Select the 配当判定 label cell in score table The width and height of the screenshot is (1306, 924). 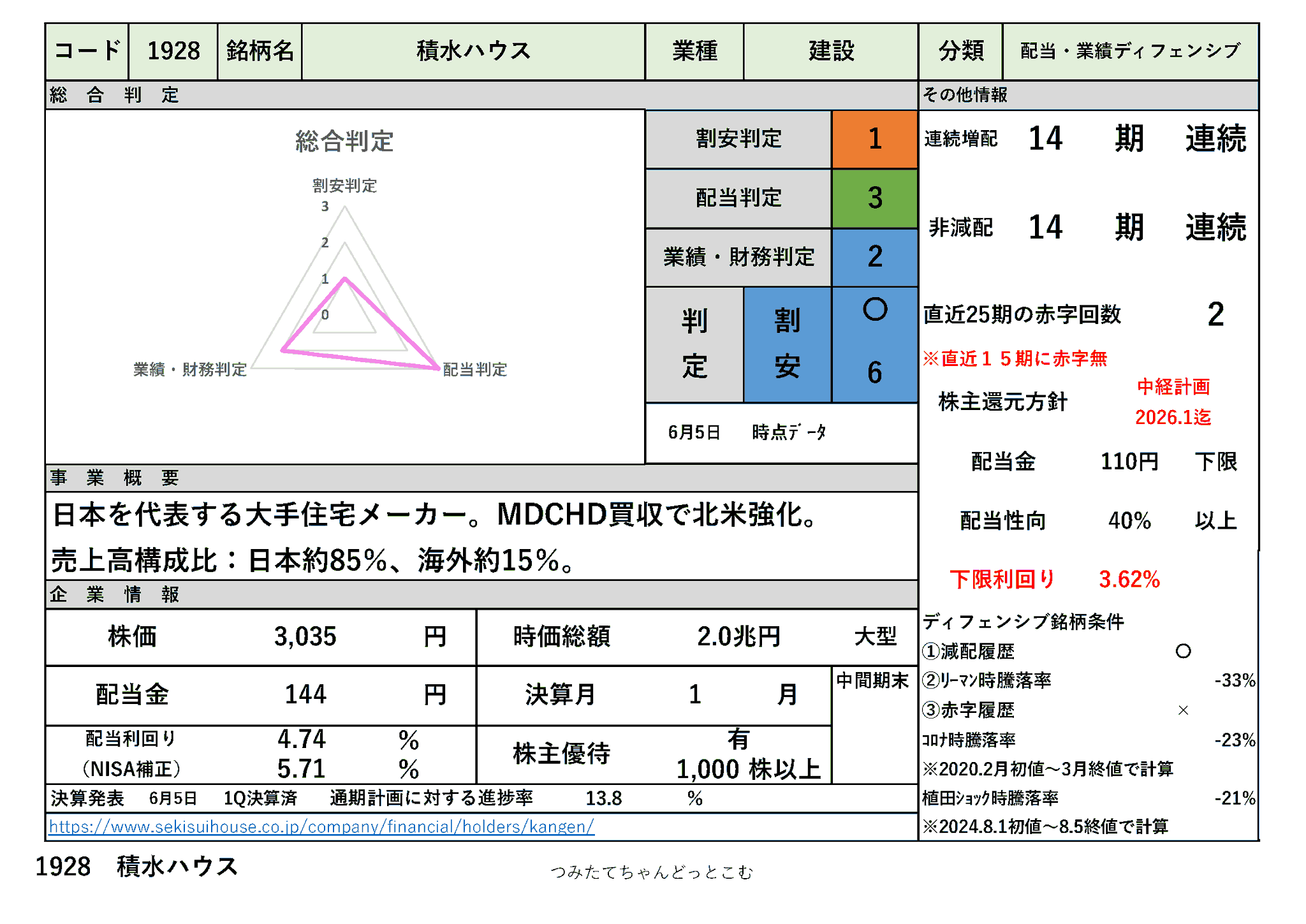tap(738, 198)
